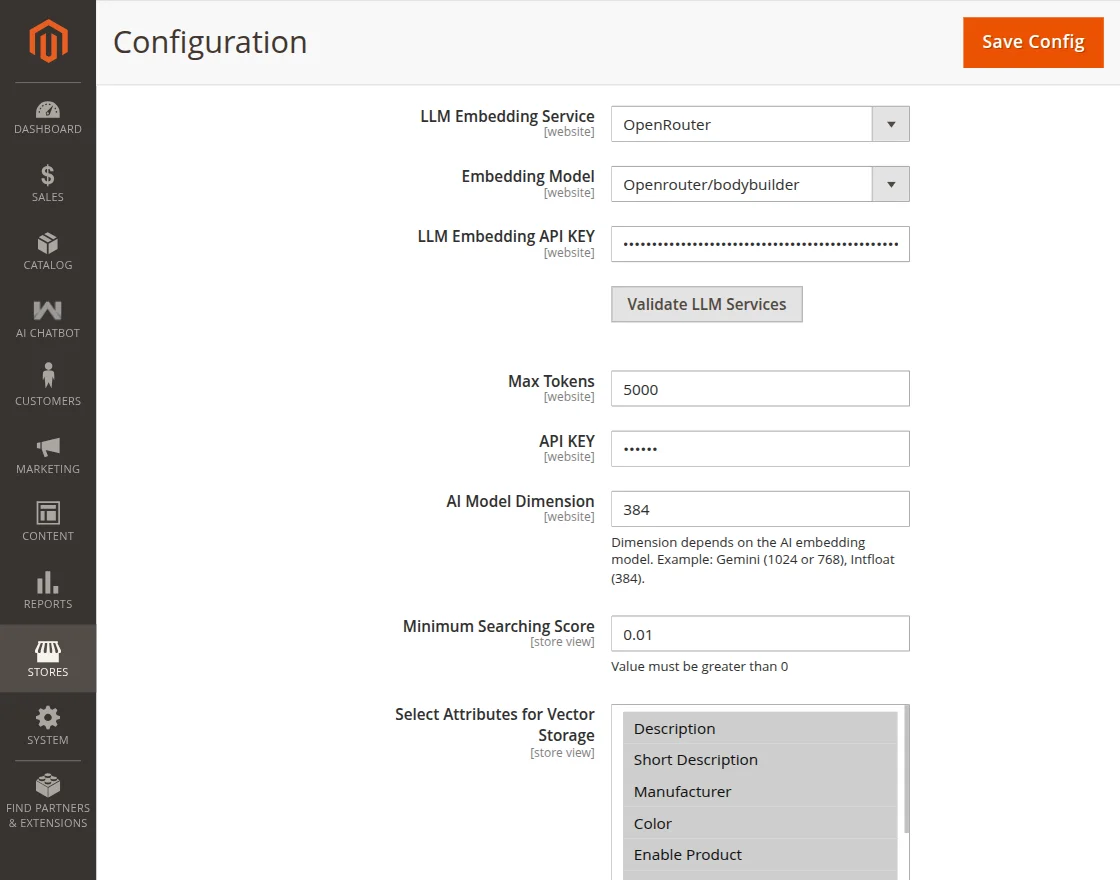Screen dimensions: 1120x880
Task: Open the AI Chatbot sidebar icon
Action: tap(47, 318)
